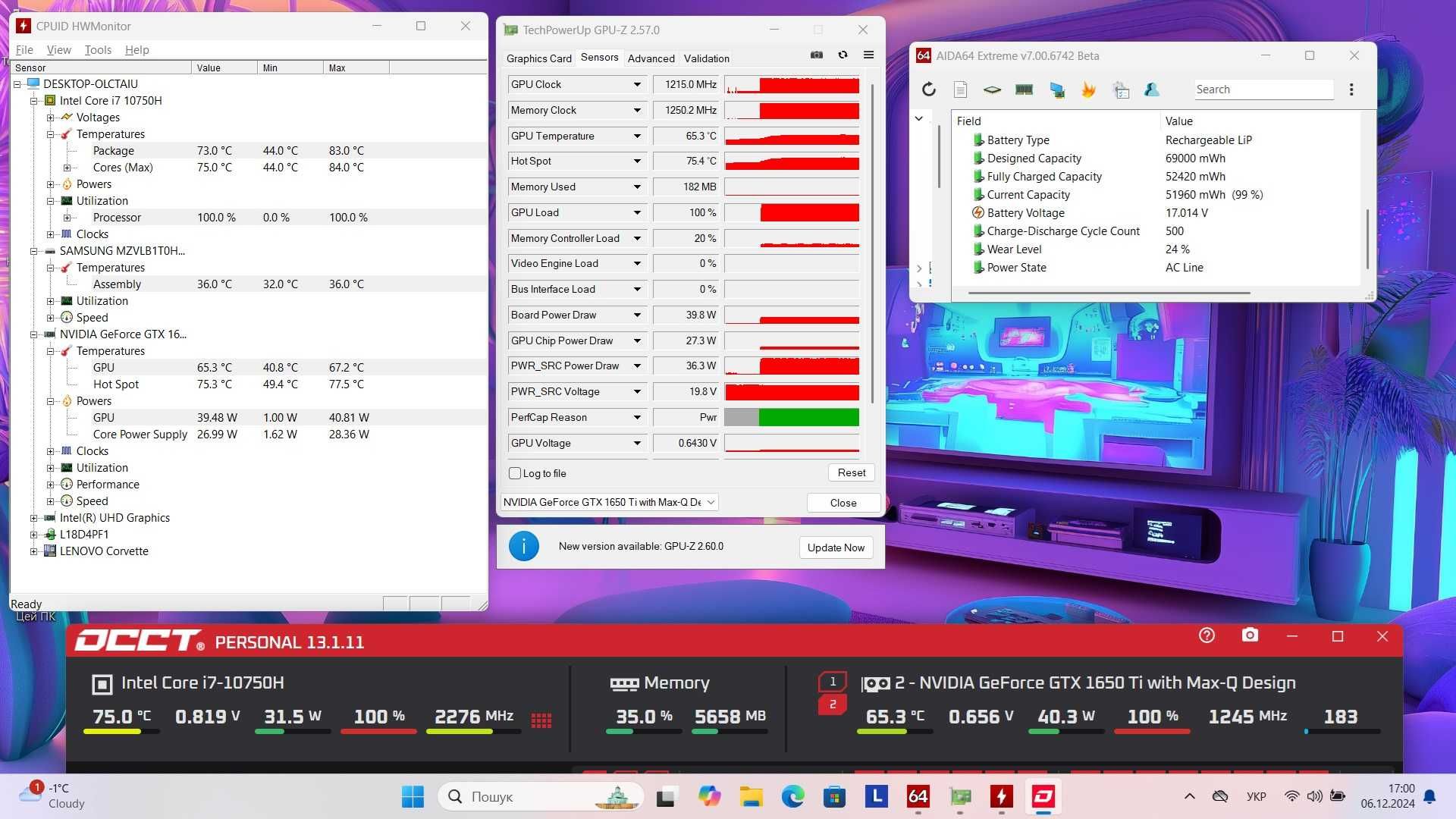This screenshot has height=819, width=1456.
Task: Click the Update Now button
Action: pos(836,548)
